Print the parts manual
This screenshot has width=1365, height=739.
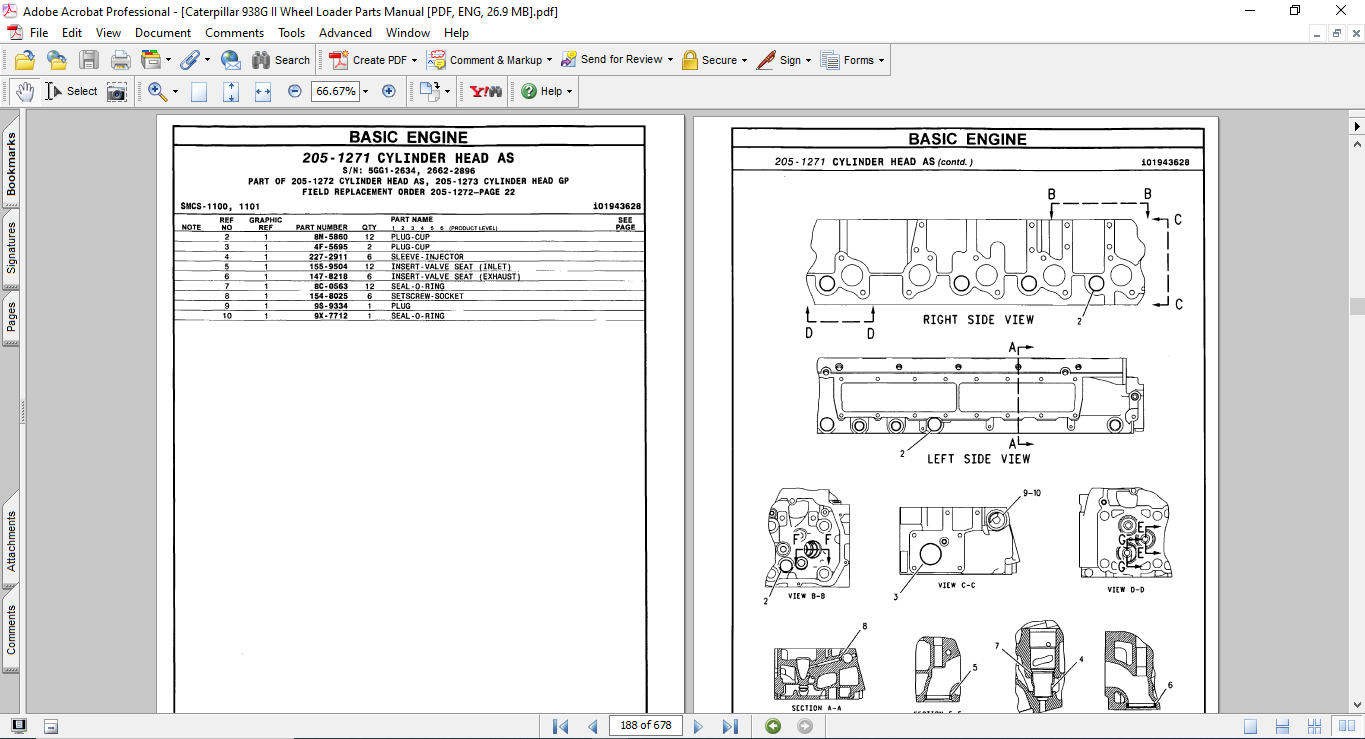120,59
